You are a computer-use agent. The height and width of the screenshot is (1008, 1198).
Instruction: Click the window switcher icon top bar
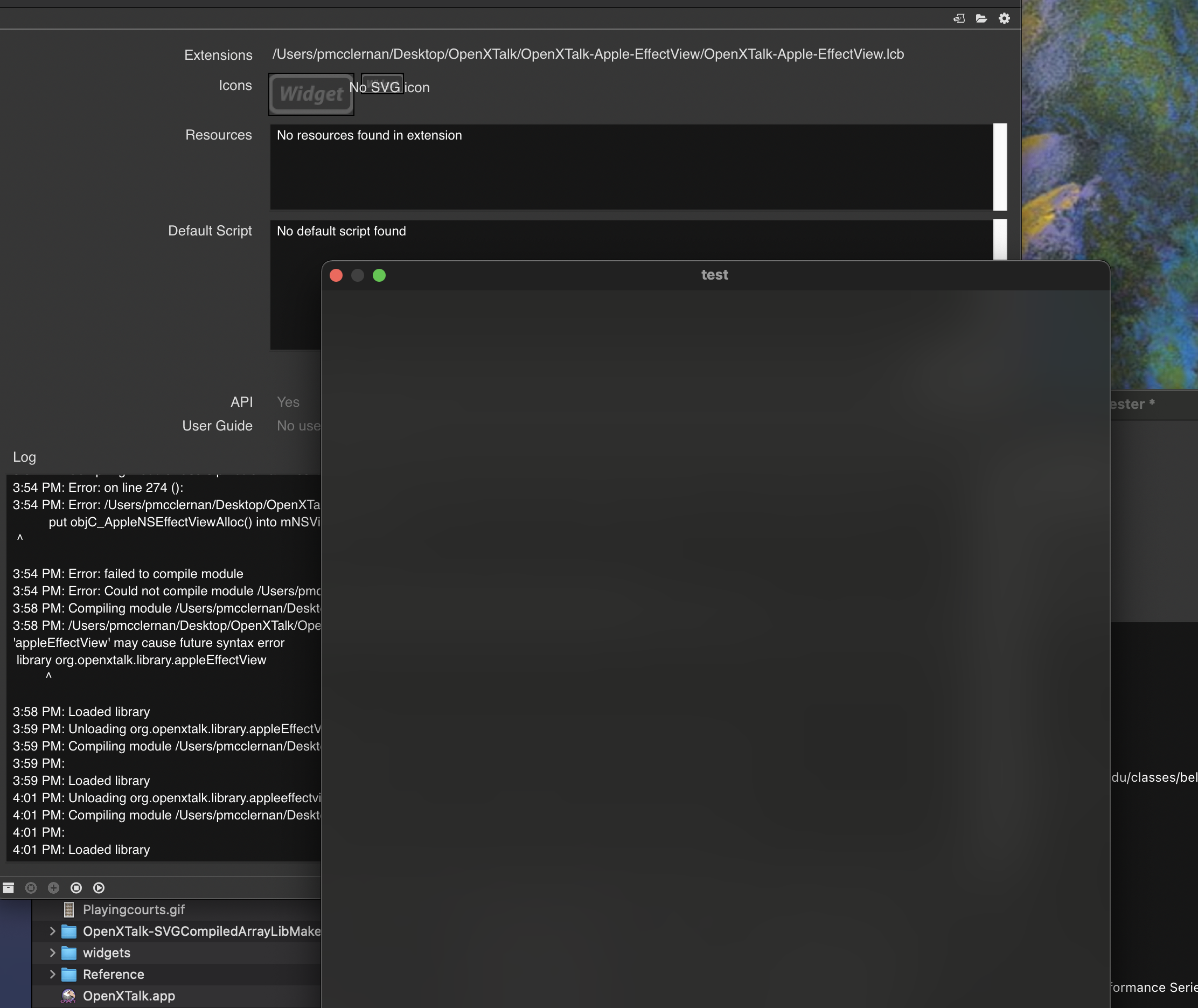coord(957,17)
